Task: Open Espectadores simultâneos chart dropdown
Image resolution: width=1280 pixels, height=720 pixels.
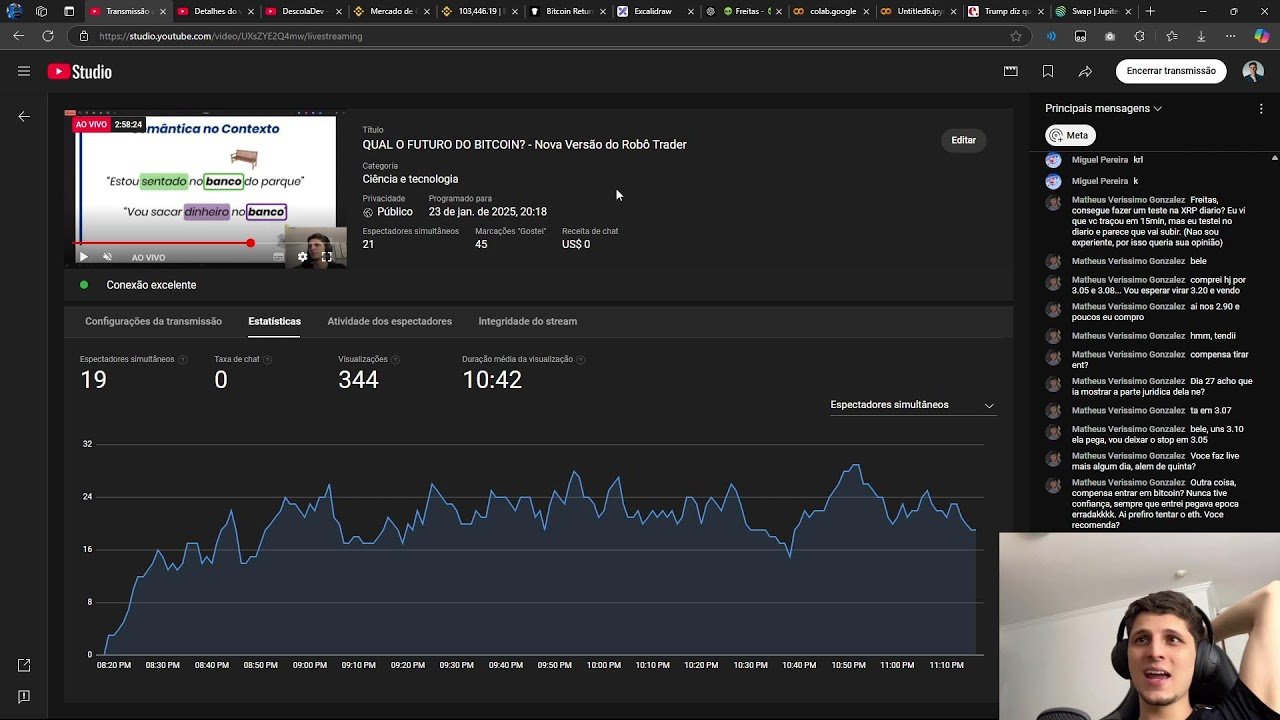Action: pyautogui.click(x=912, y=405)
